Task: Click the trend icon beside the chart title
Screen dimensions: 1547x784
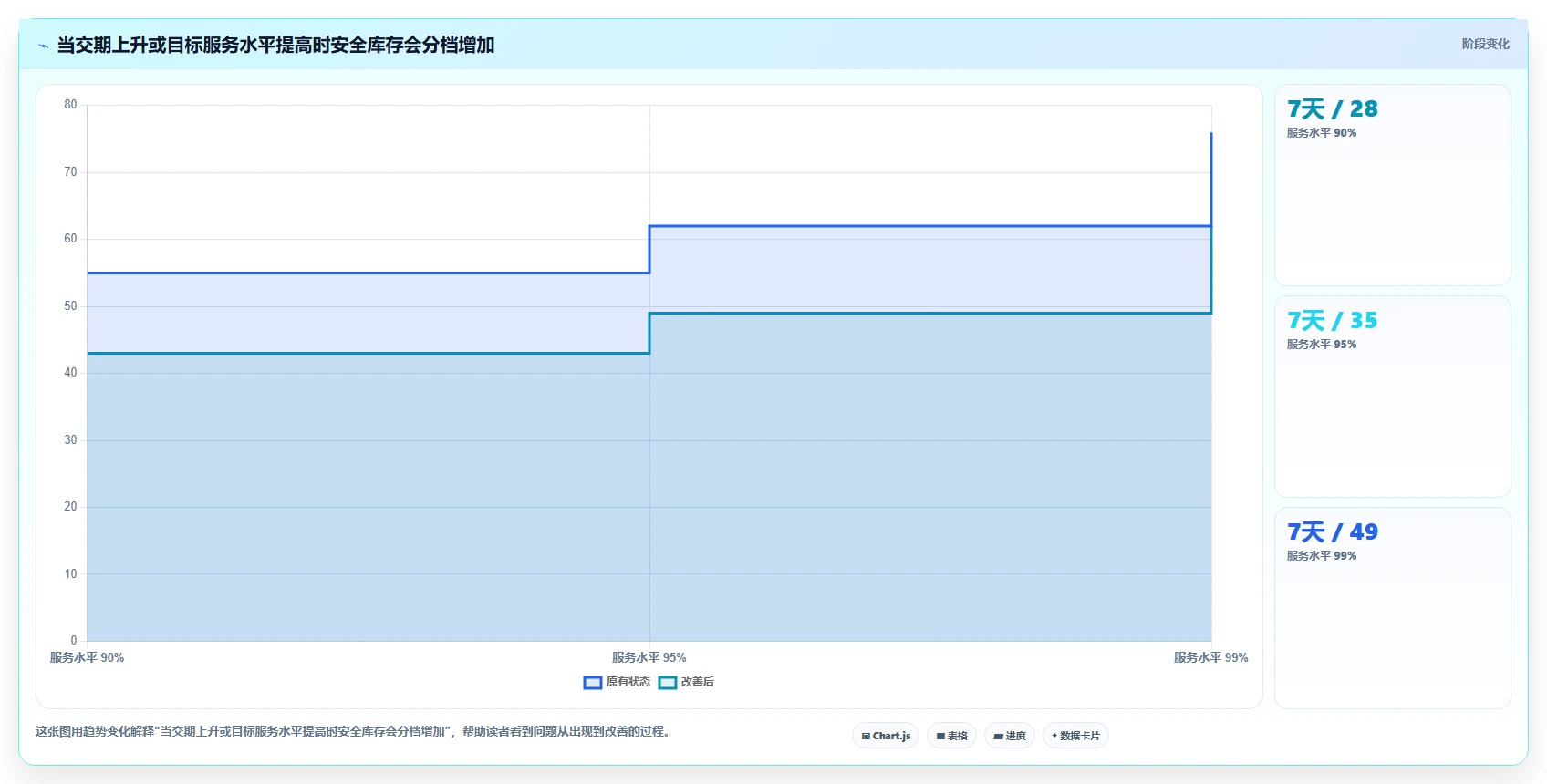Action: (43, 46)
